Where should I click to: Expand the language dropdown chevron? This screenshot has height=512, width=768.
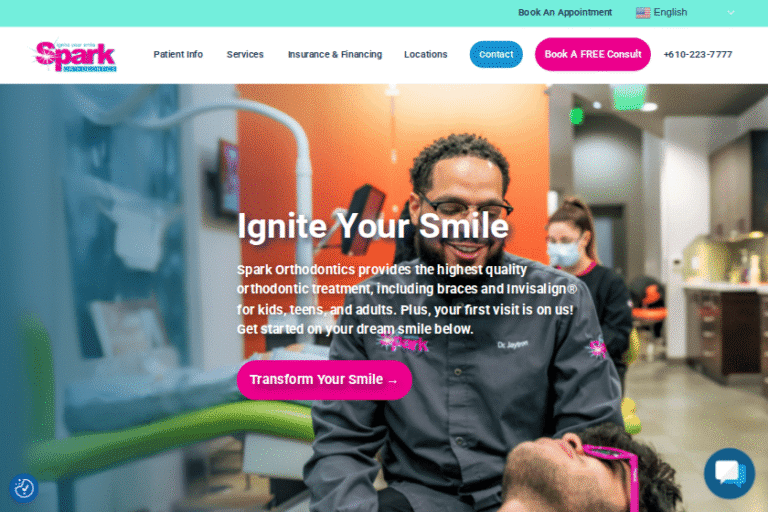pos(730,13)
